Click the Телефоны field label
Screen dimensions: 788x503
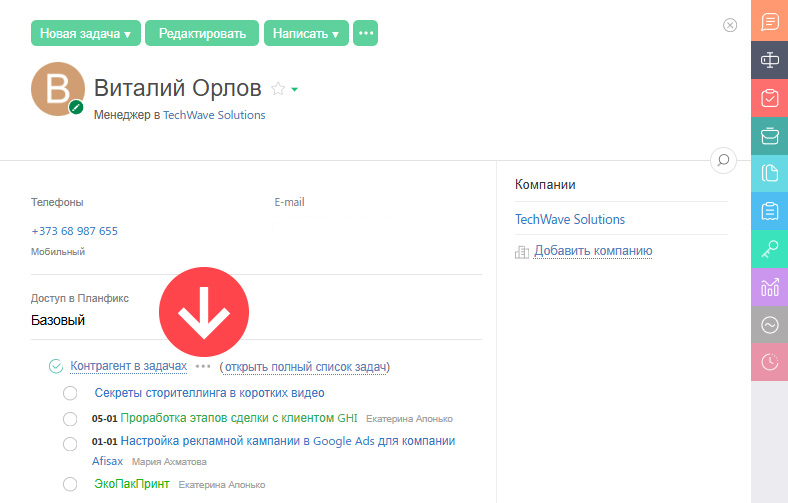57,202
